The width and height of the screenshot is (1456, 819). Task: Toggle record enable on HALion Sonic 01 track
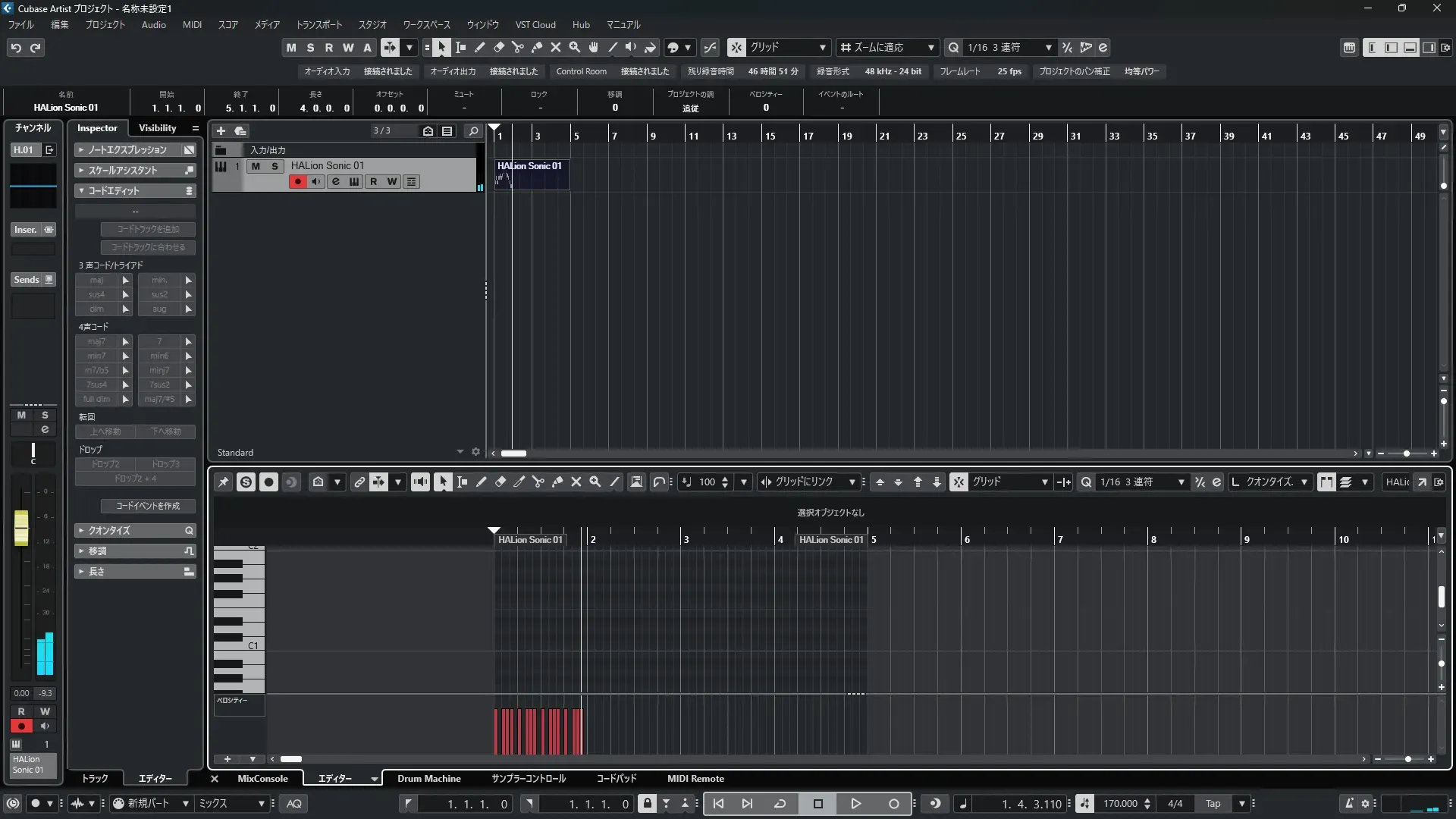(x=297, y=182)
